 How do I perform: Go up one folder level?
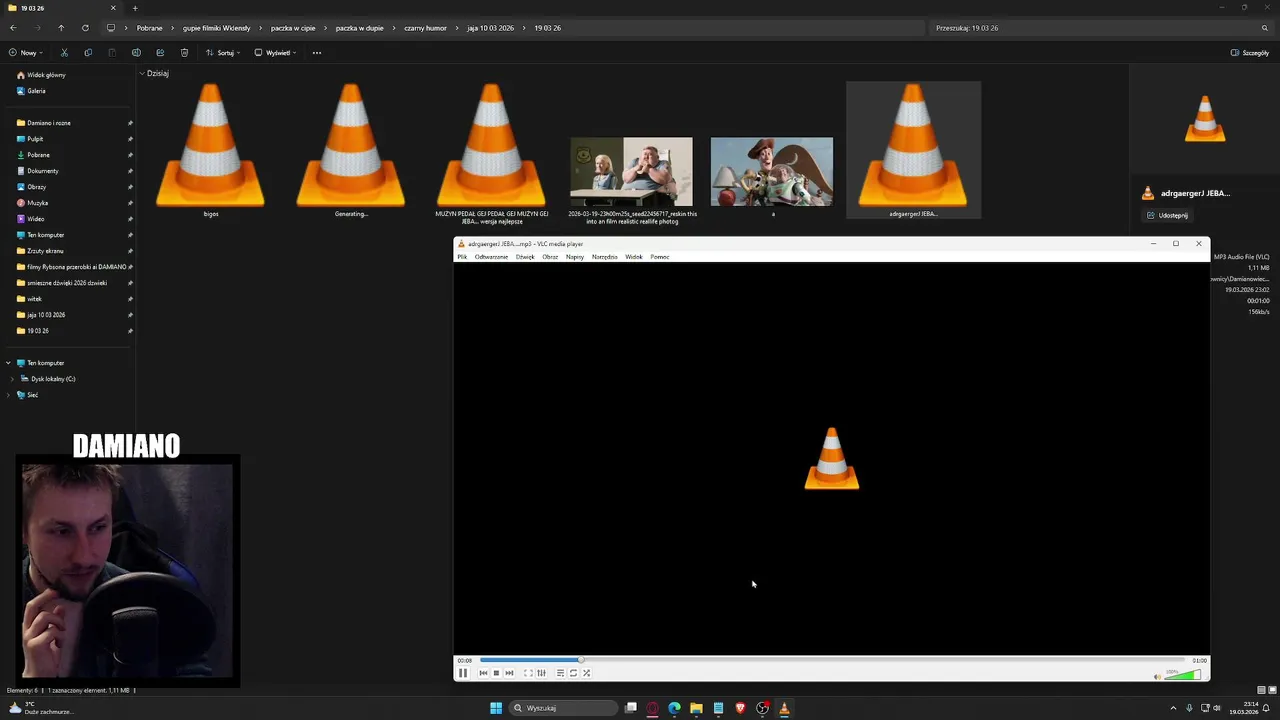click(x=61, y=28)
